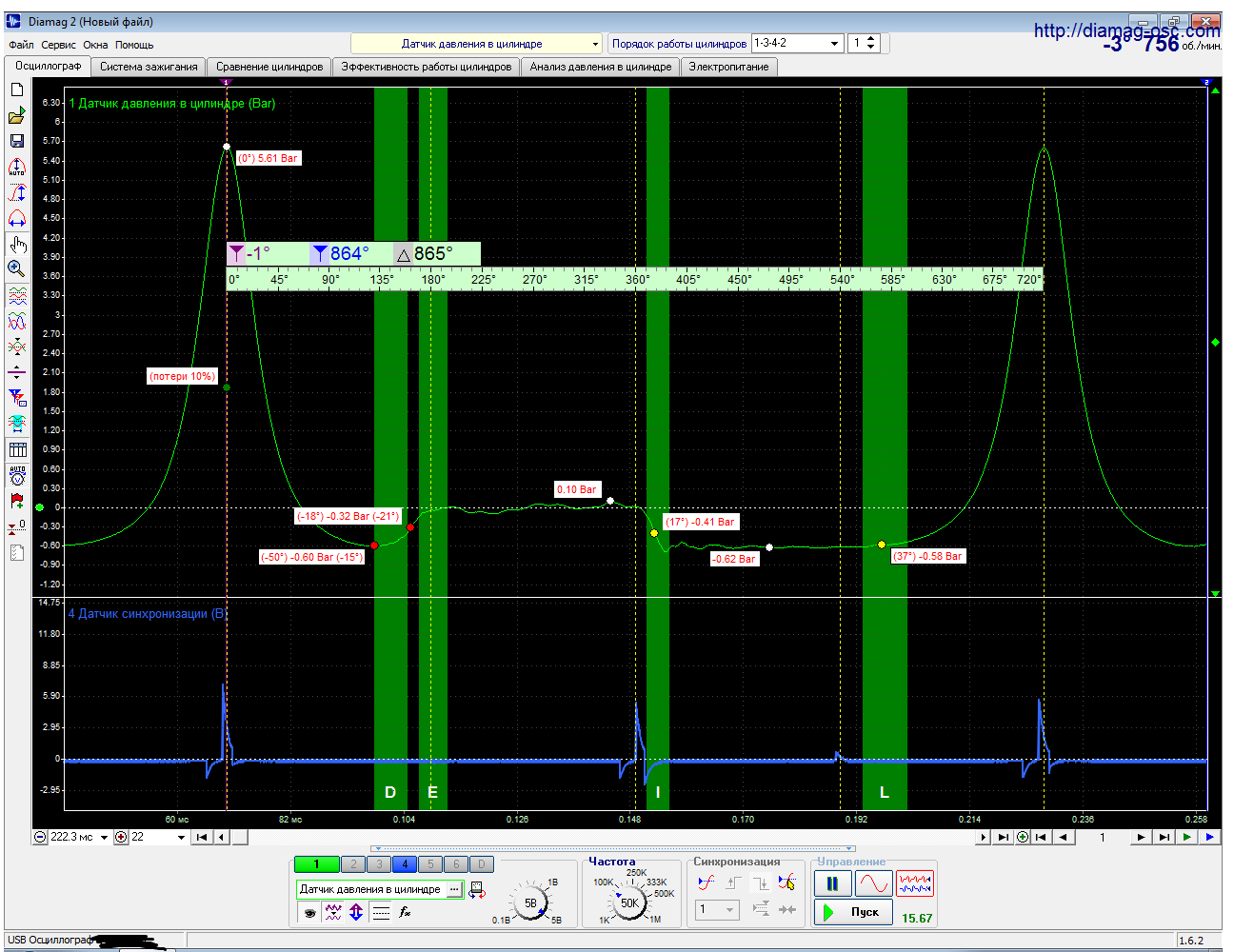Switch to Сравнение цилиндров tab
This screenshot has width=1234, height=952.
(269, 67)
